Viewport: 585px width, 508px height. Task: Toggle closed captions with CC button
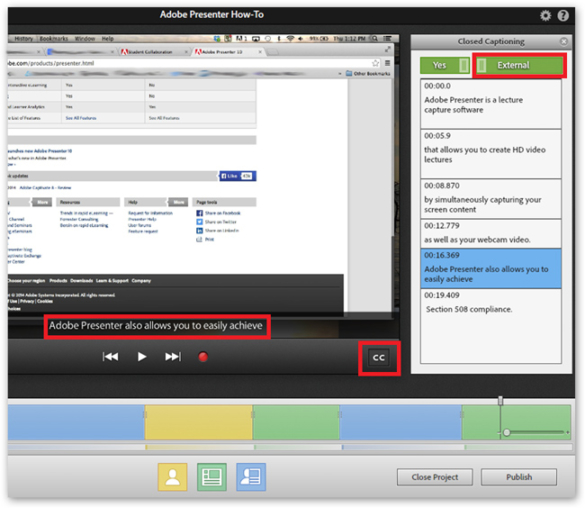tap(379, 358)
